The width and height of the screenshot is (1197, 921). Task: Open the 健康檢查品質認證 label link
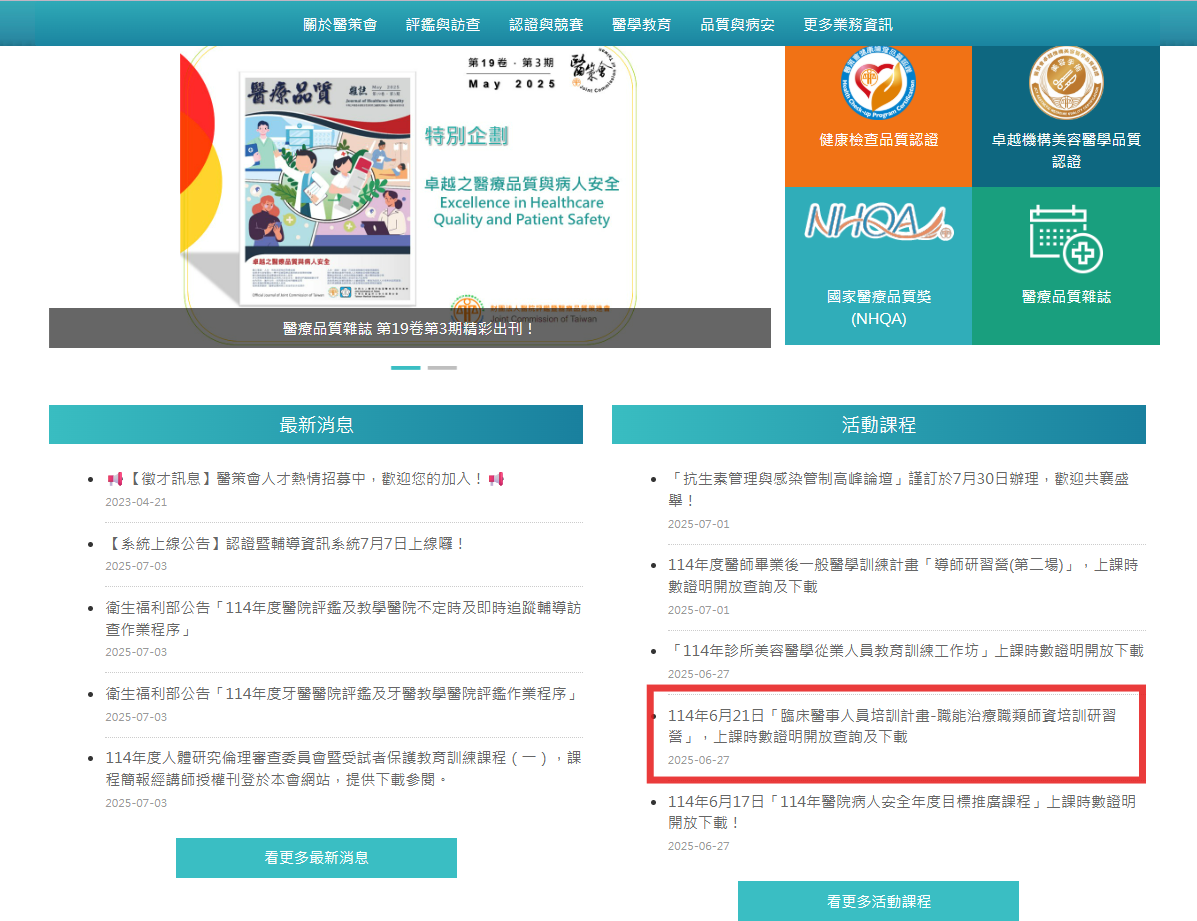pyautogui.click(x=879, y=140)
